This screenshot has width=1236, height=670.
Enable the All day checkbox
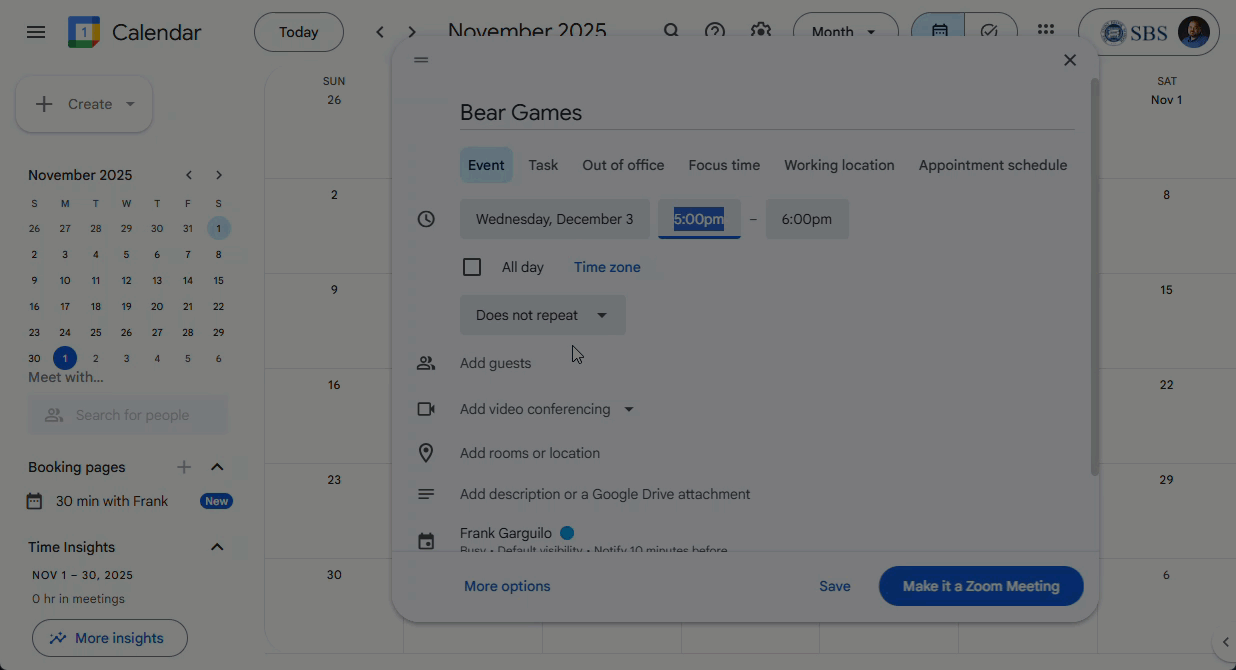pos(472,267)
